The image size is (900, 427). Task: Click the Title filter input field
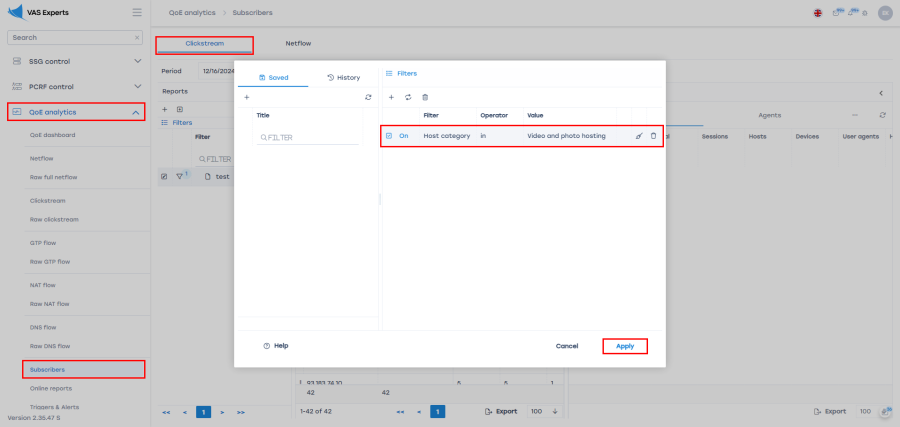[310, 137]
